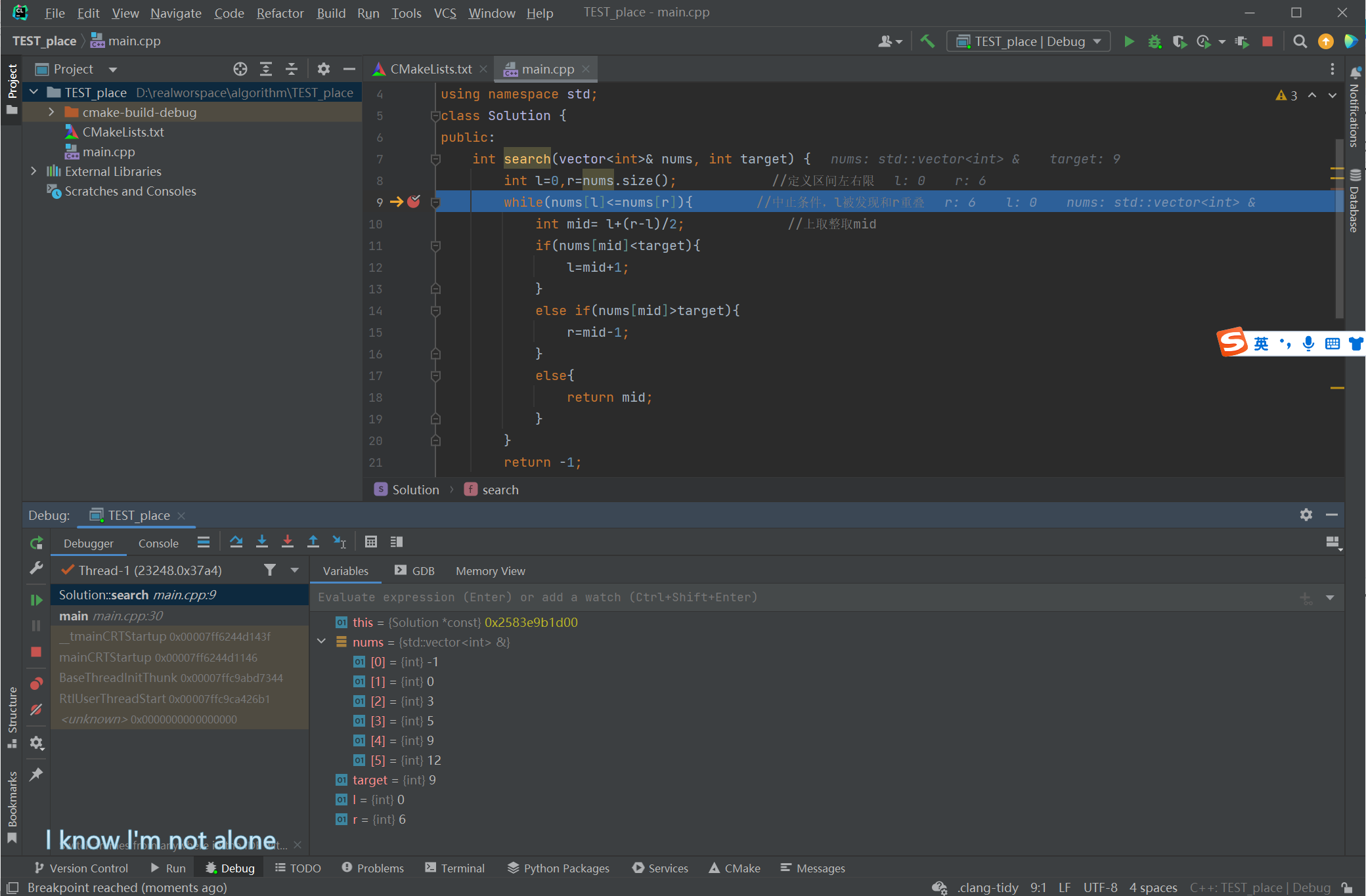This screenshot has height=896, width=1366.
Task: Open thread selector dropdown arrow
Action: pyautogui.click(x=295, y=570)
